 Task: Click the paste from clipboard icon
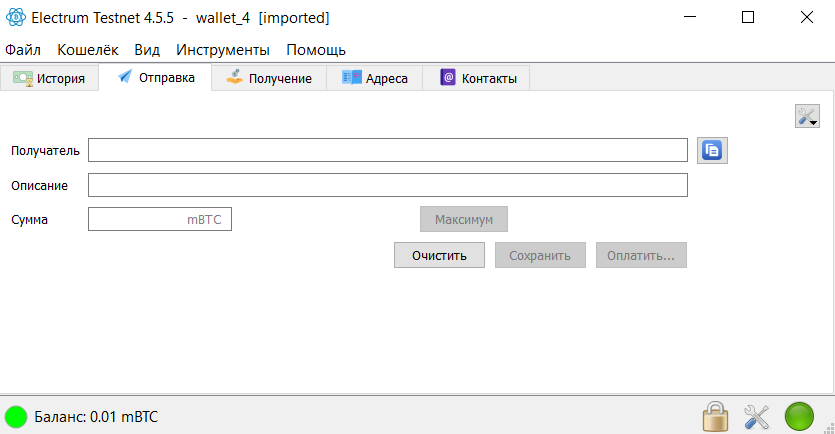click(712, 150)
